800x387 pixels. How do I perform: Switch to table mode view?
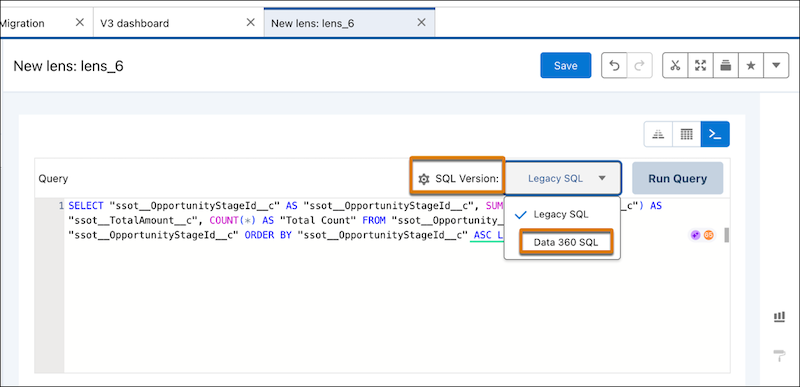click(687, 134)
